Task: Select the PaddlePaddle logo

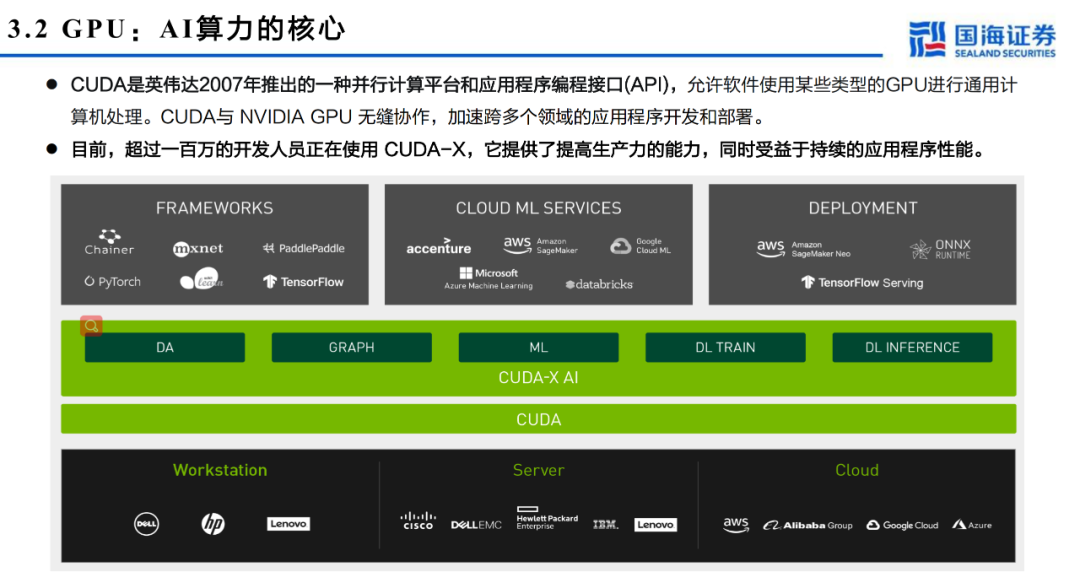Action: (x=304, y=248)
